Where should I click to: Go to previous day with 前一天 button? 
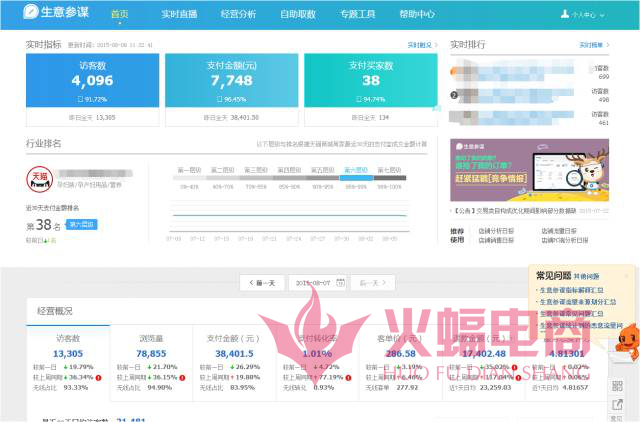(262, 283)
